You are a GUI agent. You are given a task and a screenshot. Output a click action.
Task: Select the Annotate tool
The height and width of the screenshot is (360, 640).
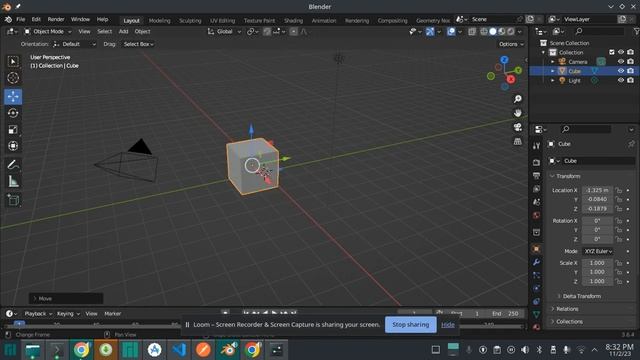[x=13, y=165]
